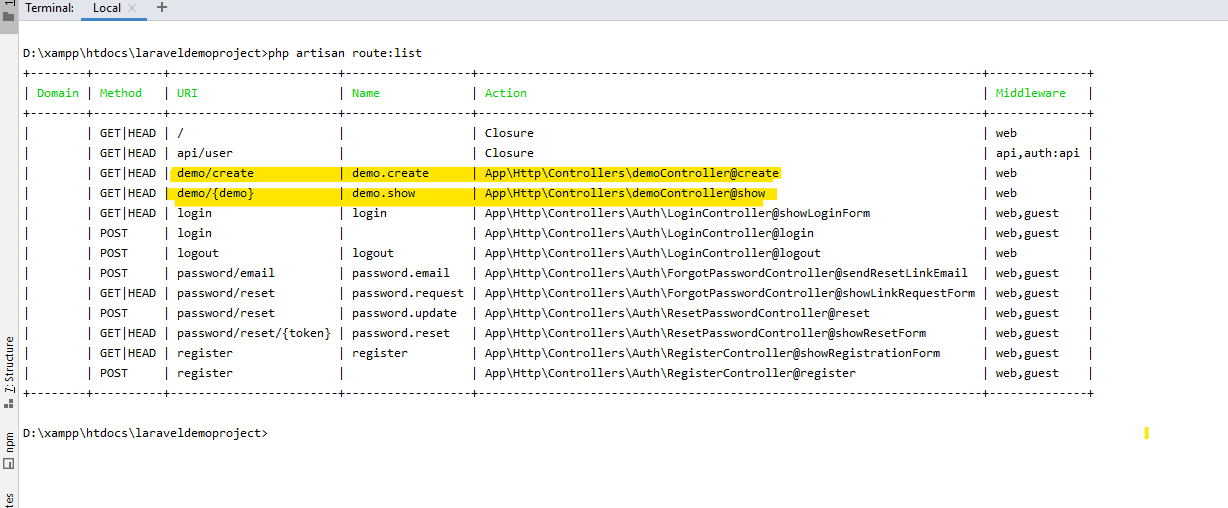Click the demoController@show action
This screenshot has height=508, width=1228.
(625, 193)
